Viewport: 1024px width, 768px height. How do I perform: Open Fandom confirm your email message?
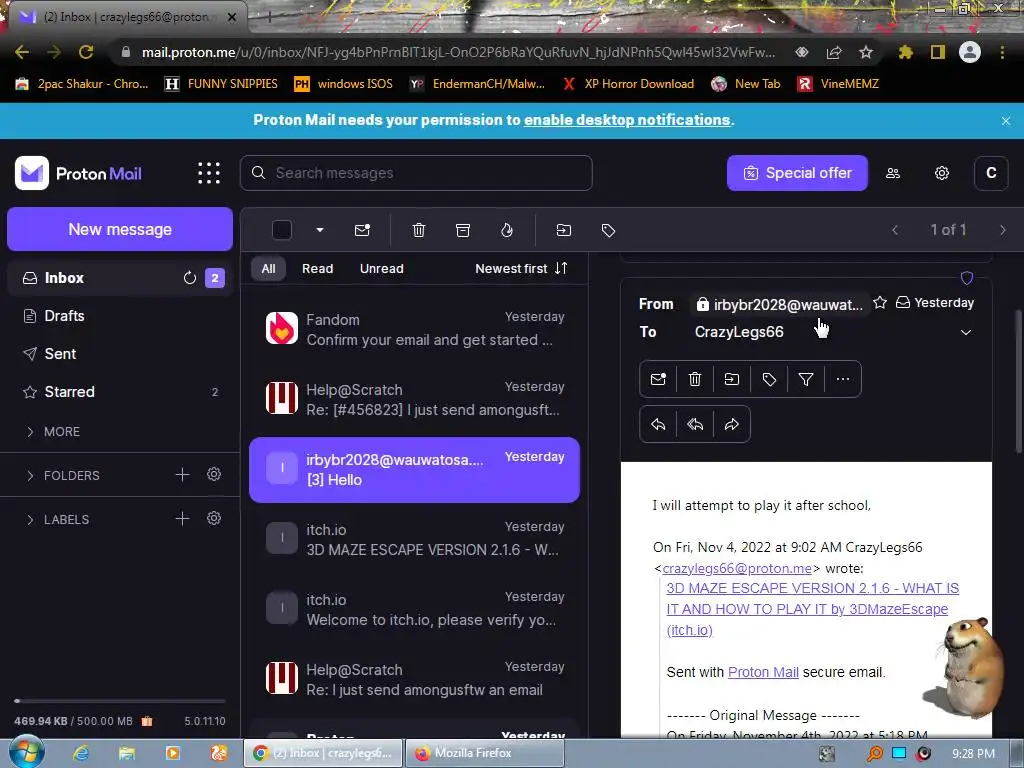point(414,329)
